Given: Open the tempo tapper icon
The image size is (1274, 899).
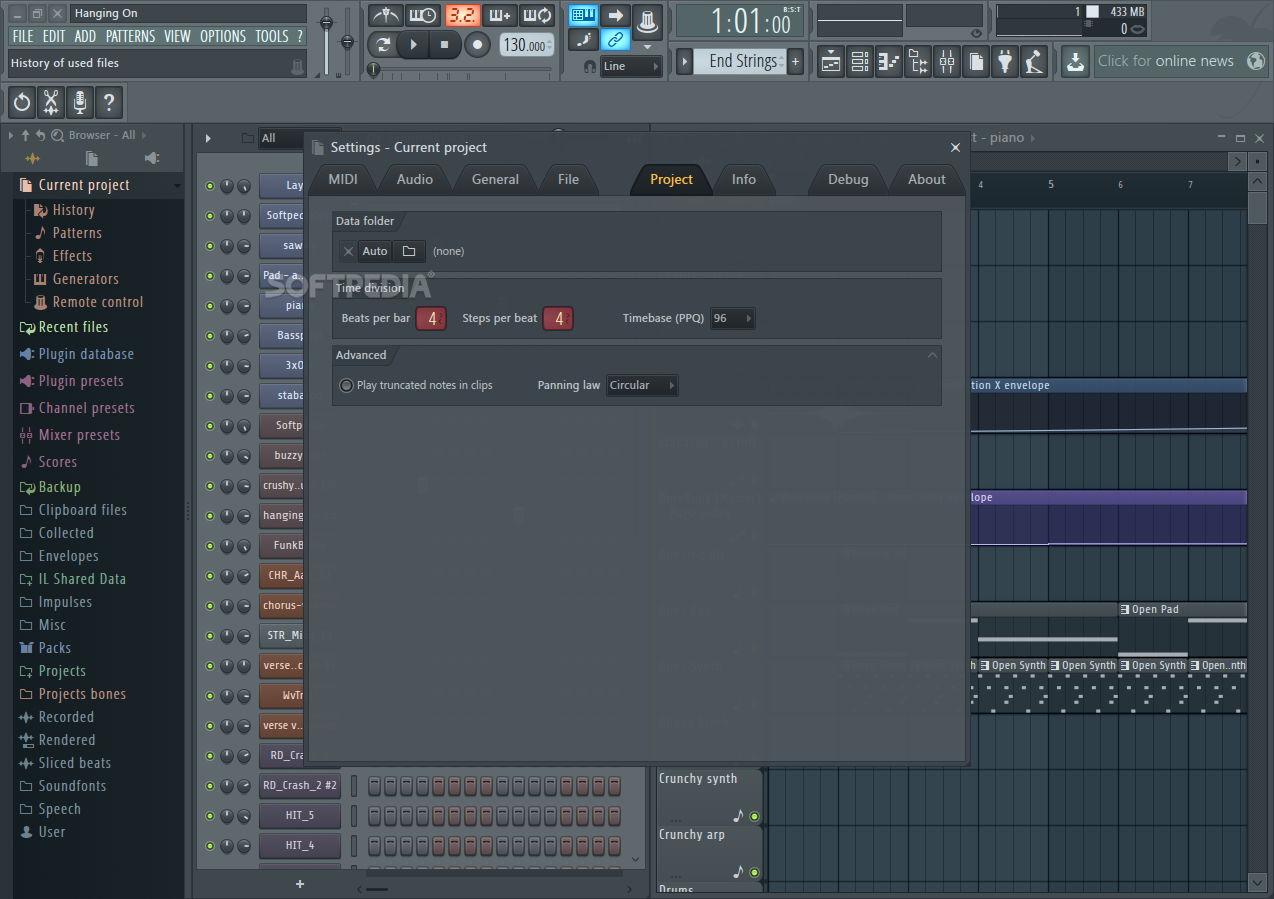Looking at the screenshot, I should [x=1034, y=62].
